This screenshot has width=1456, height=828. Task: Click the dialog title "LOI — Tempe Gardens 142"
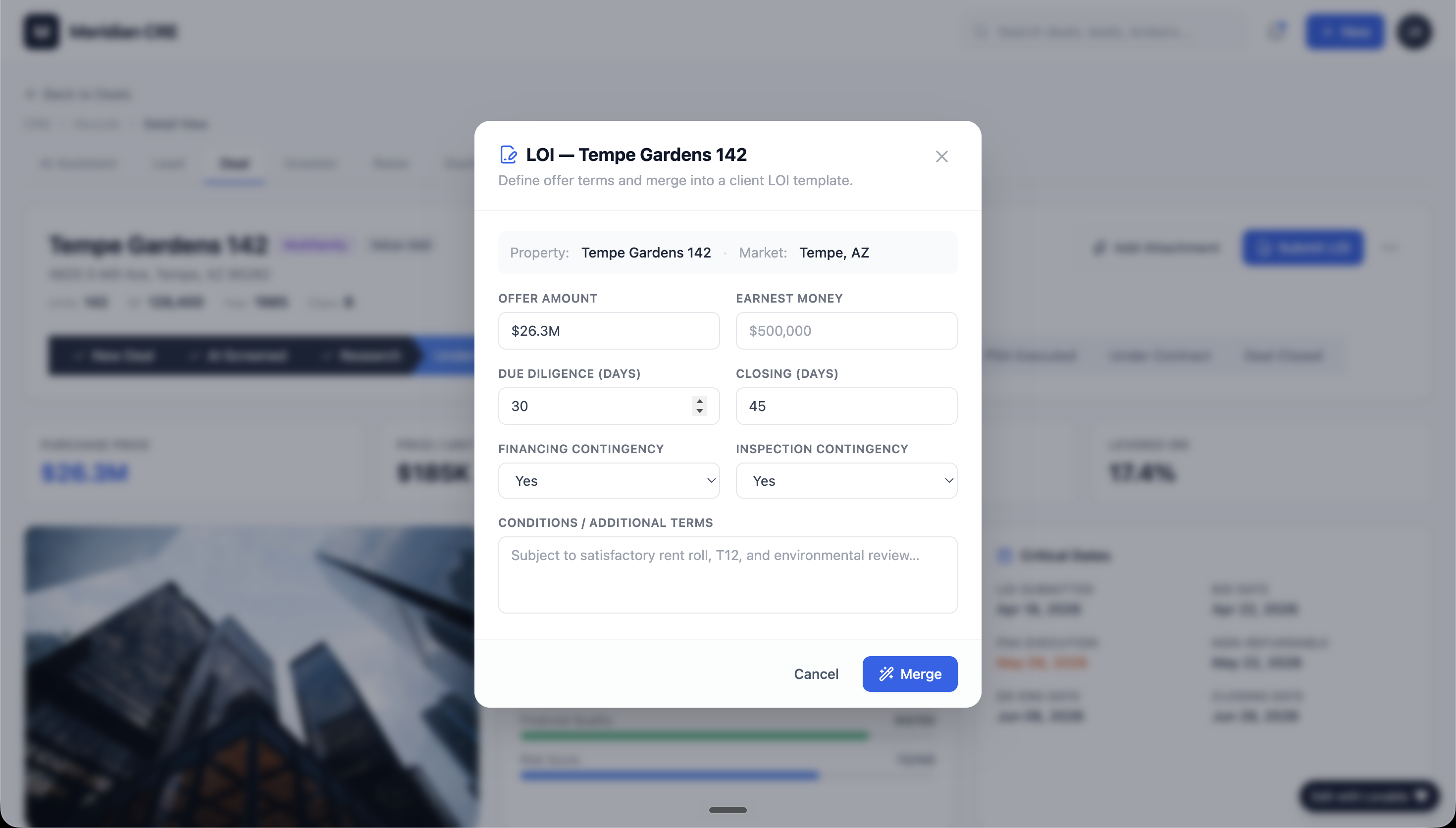(636, 155)
